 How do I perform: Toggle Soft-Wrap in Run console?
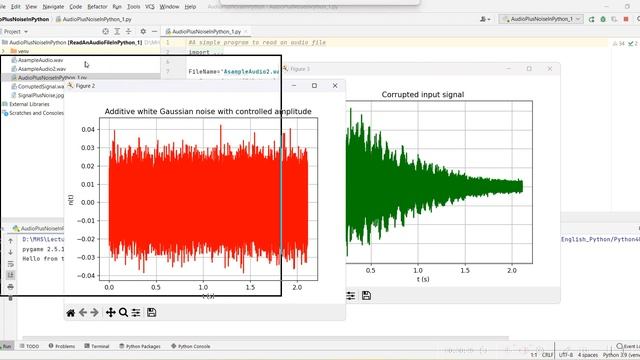pos(11,264)
